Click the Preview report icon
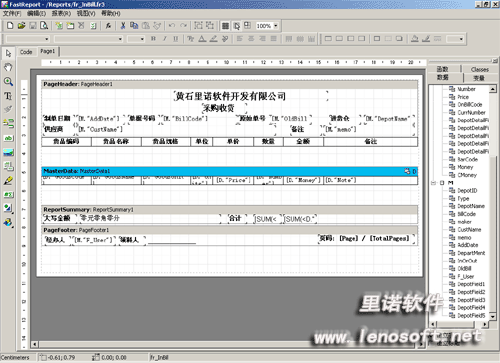 pyautogui.click(x=44, y=26)
